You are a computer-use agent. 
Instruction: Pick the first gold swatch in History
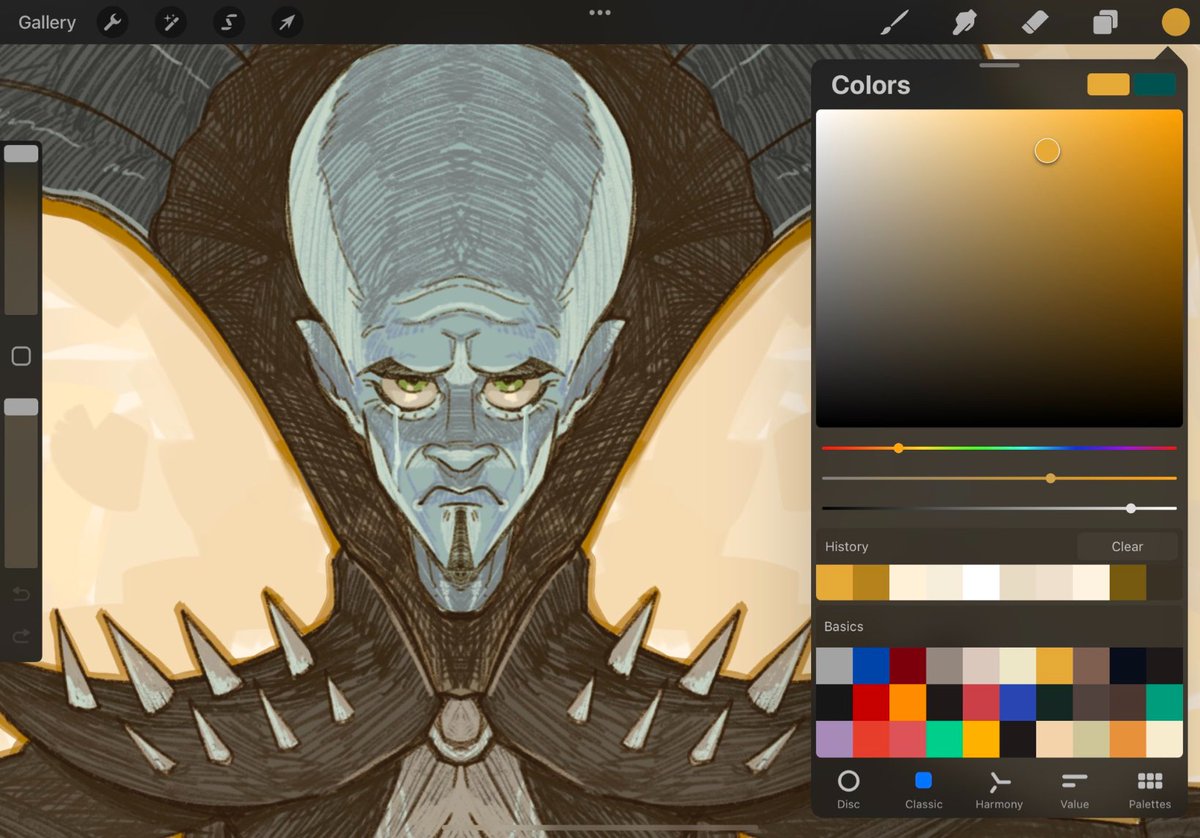[x=835, y=583]
